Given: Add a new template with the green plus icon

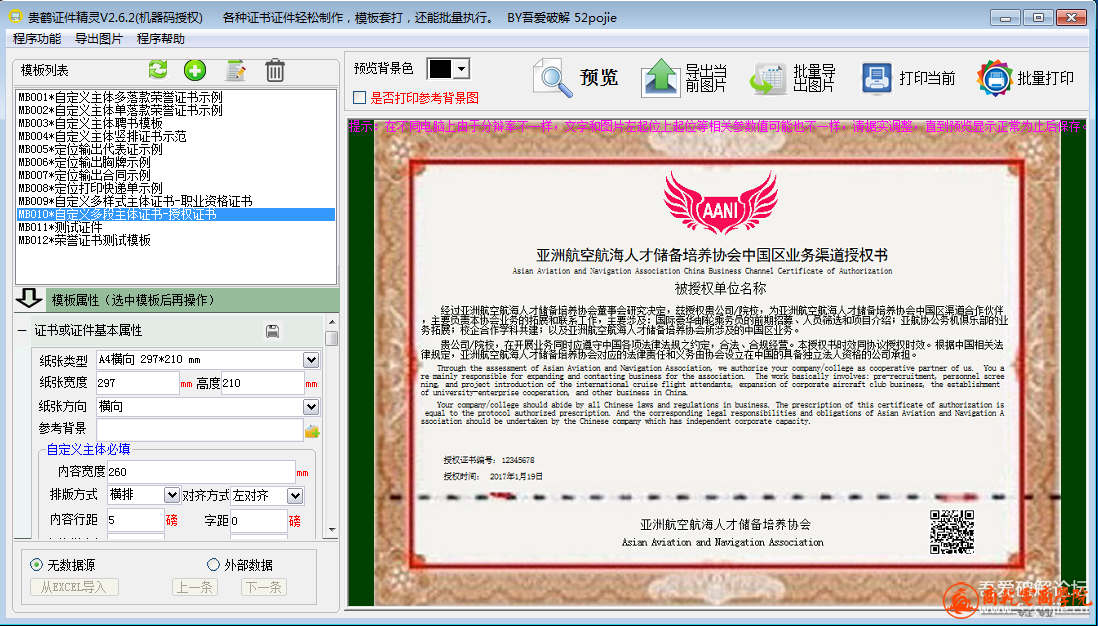Looking at the screenshot, I should point(195,70).
